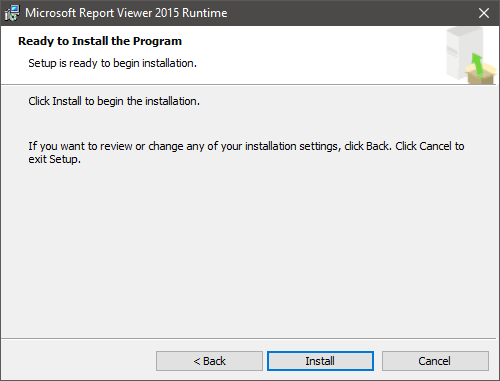The image size is (500, 381).
Task: Click the Ready to Install the Program heading
Action: [100, 41]
